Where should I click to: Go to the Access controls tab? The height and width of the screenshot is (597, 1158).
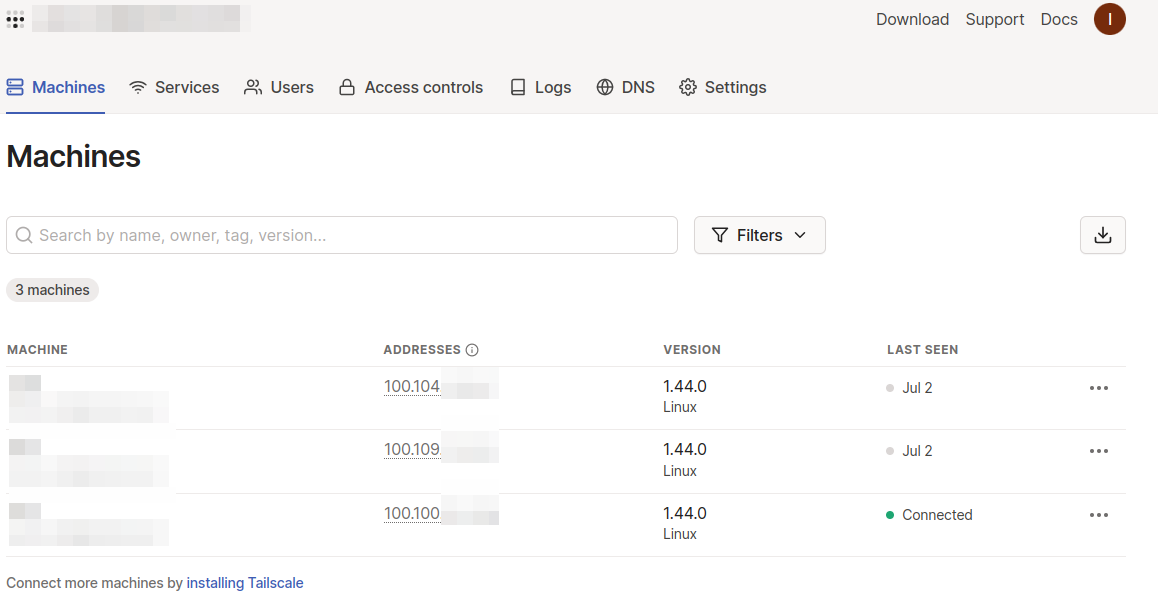coord(411,87)
